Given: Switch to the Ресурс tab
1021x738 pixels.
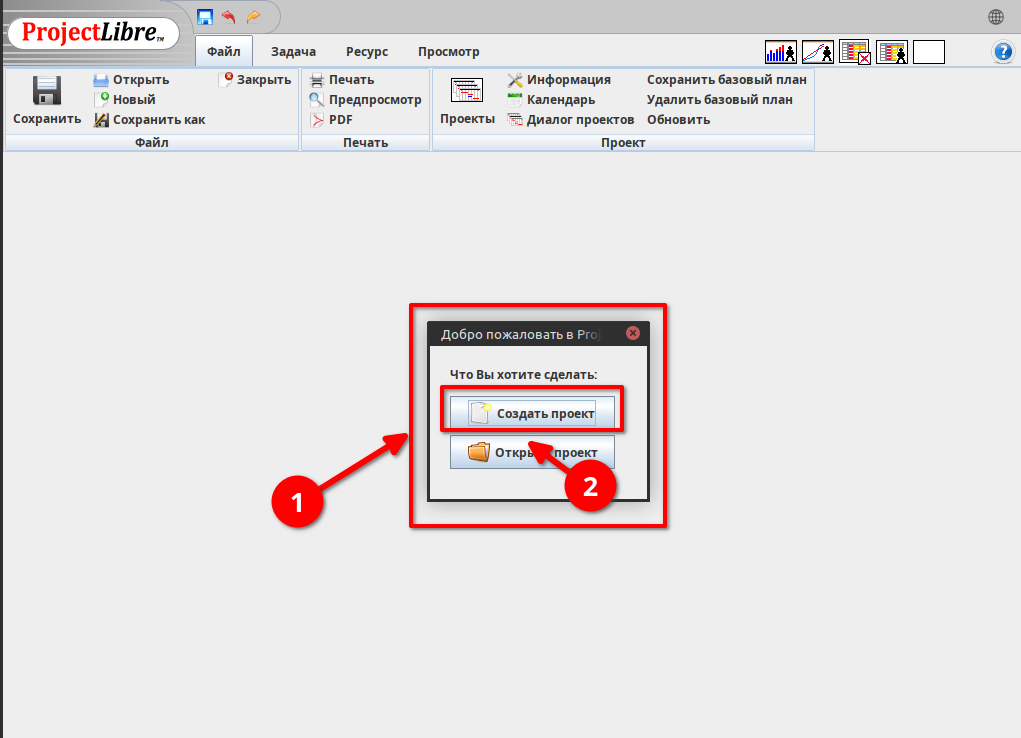Looking at the screenshot, I should (x=367, y=51).
